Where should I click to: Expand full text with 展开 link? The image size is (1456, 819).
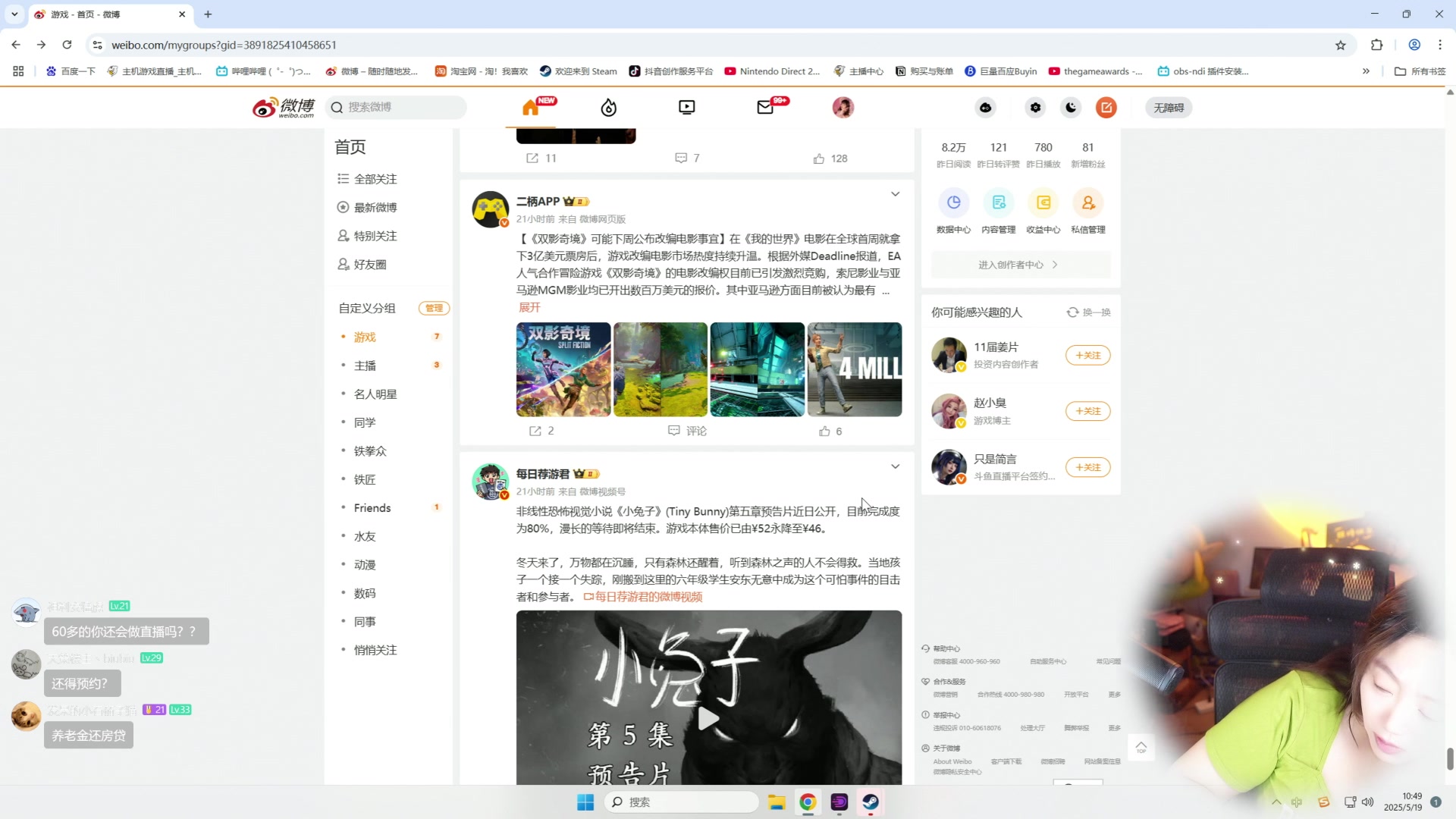coord(529,307)
